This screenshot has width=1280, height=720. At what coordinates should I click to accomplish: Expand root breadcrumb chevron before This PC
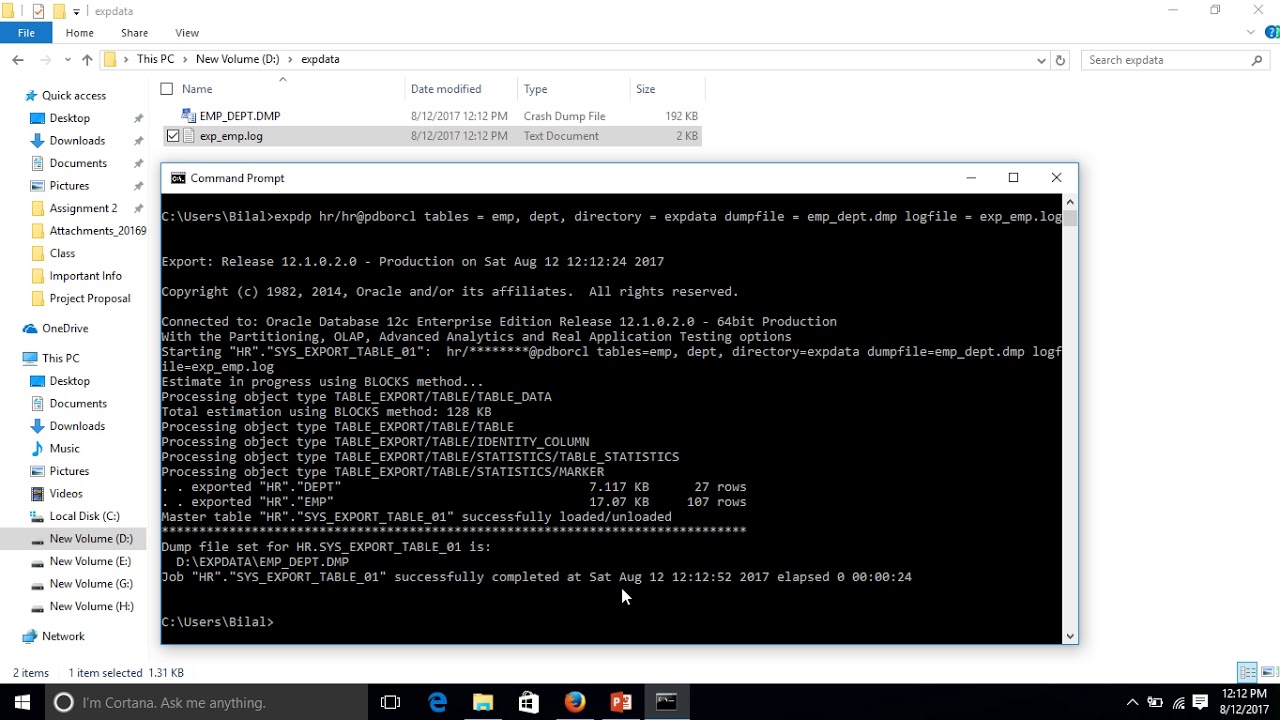pyautogui.click(x=126, y=60)
